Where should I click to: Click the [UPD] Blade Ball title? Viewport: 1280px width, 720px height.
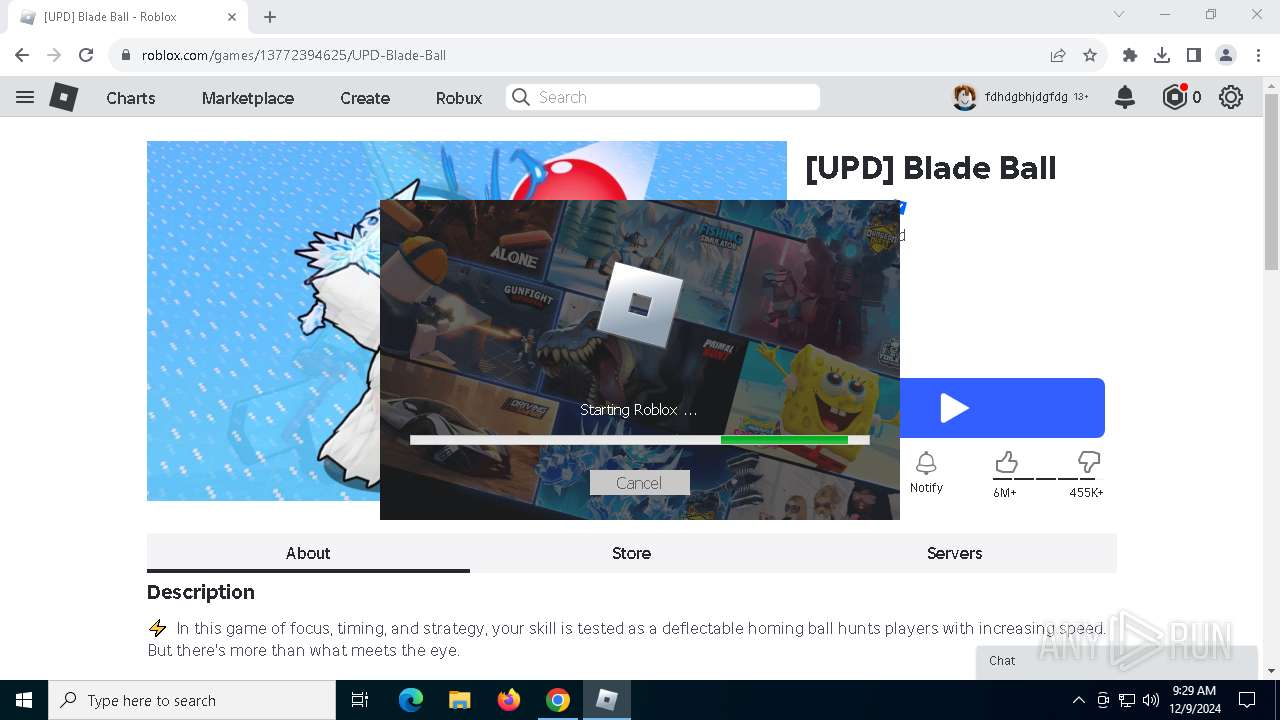pyautogui.click(x=931, y=168)
